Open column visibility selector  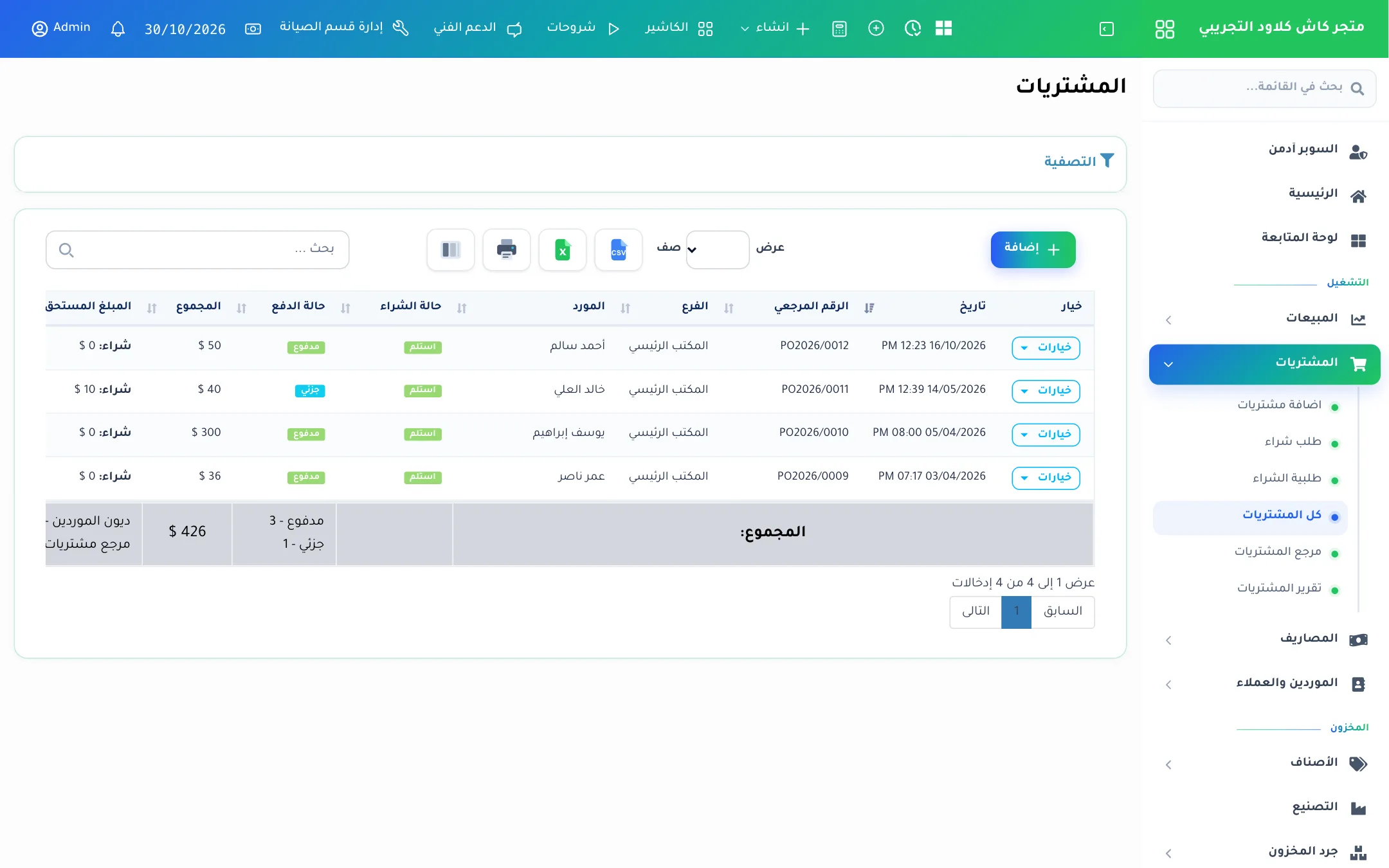point(451,249)
